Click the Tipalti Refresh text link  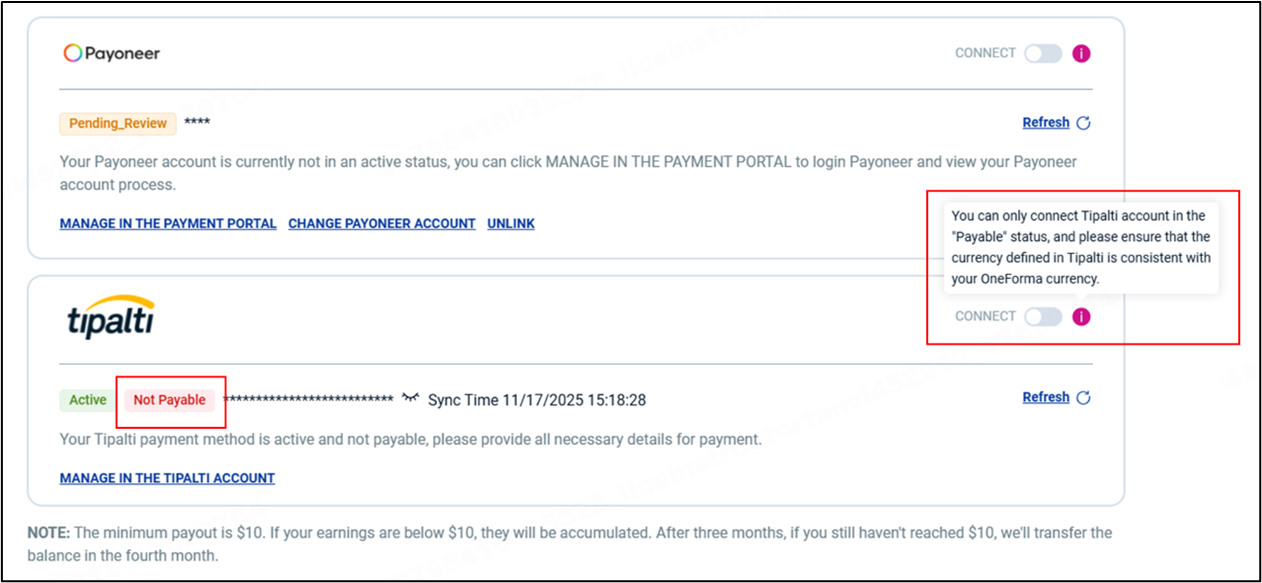click(1046, 398)
